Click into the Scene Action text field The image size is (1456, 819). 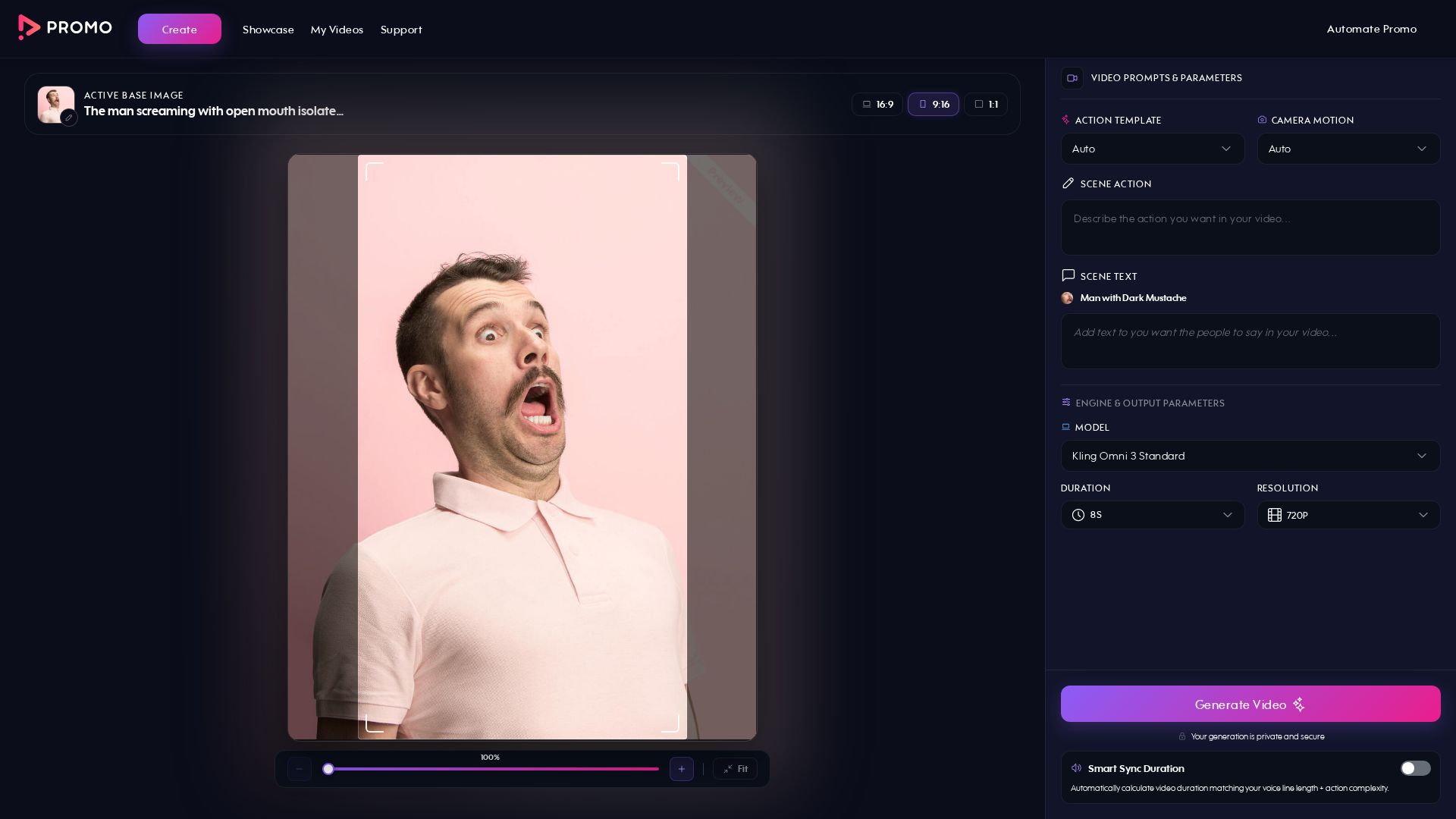click(x=1250, y=227)
